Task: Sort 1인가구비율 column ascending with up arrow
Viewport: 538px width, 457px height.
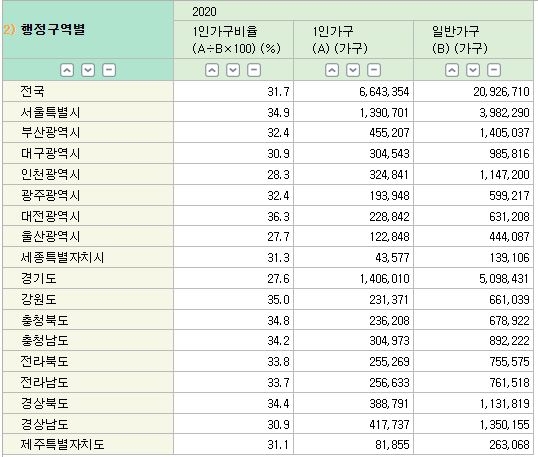Action: pyautogui.click(x=212, y=70)
